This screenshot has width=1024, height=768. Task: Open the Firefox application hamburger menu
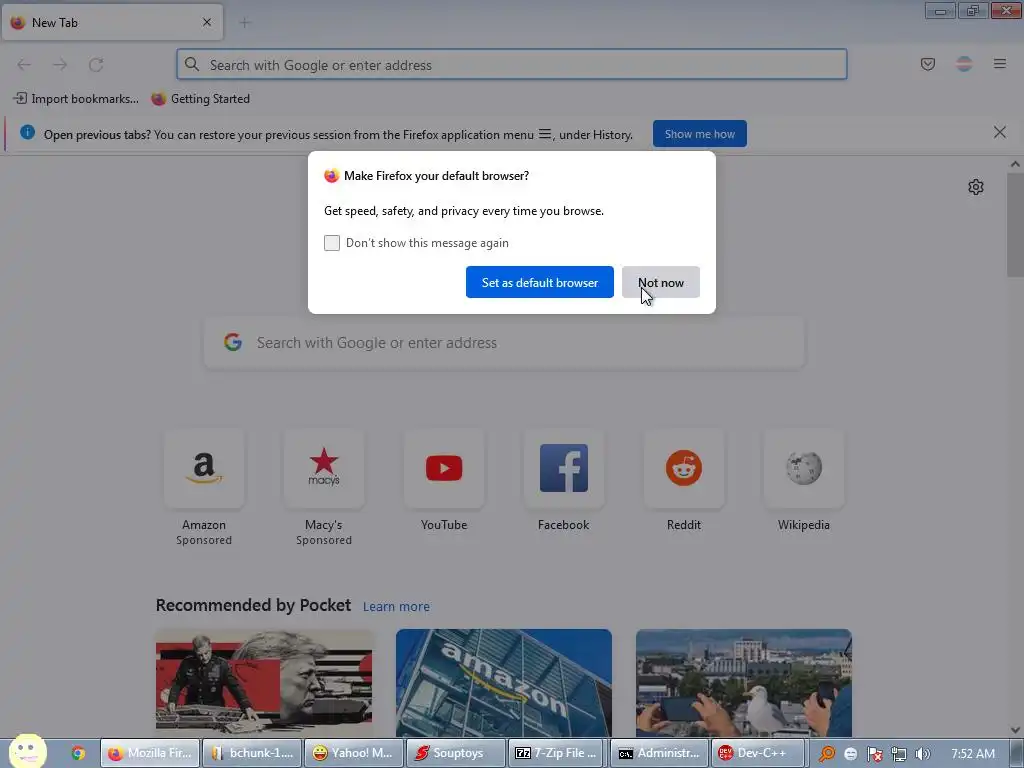[x=999, y=64]
